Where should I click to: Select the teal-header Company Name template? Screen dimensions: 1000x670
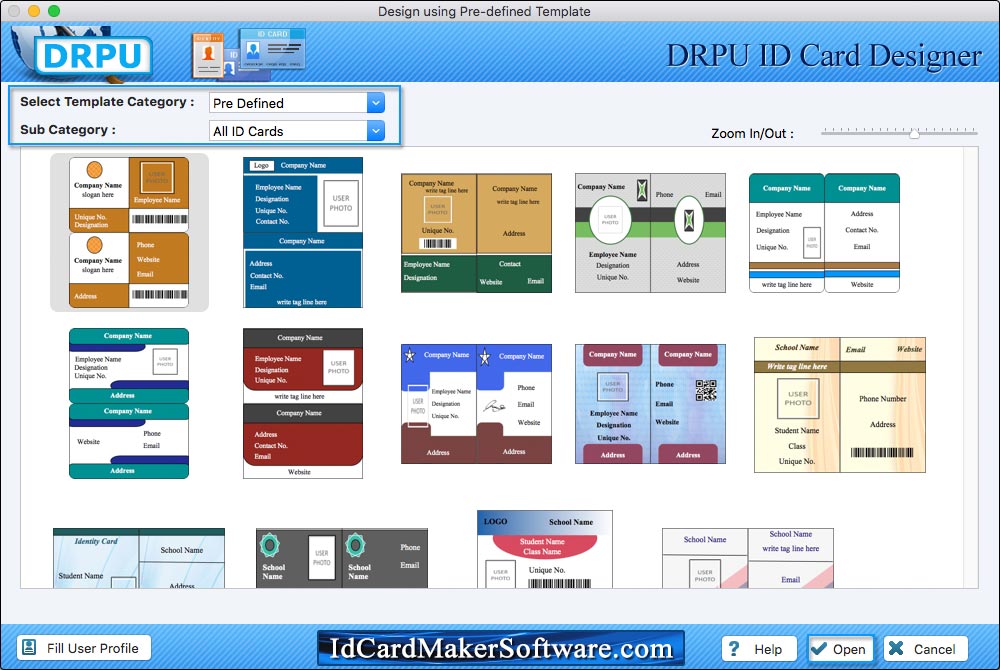coord(824,233)
